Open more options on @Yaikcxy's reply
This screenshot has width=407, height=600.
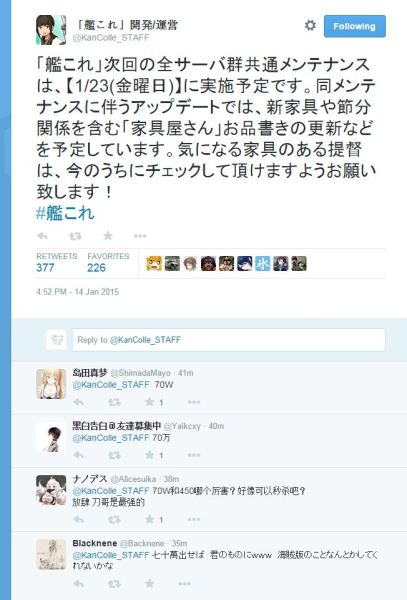pyautogui.click(x=194, y=455)
